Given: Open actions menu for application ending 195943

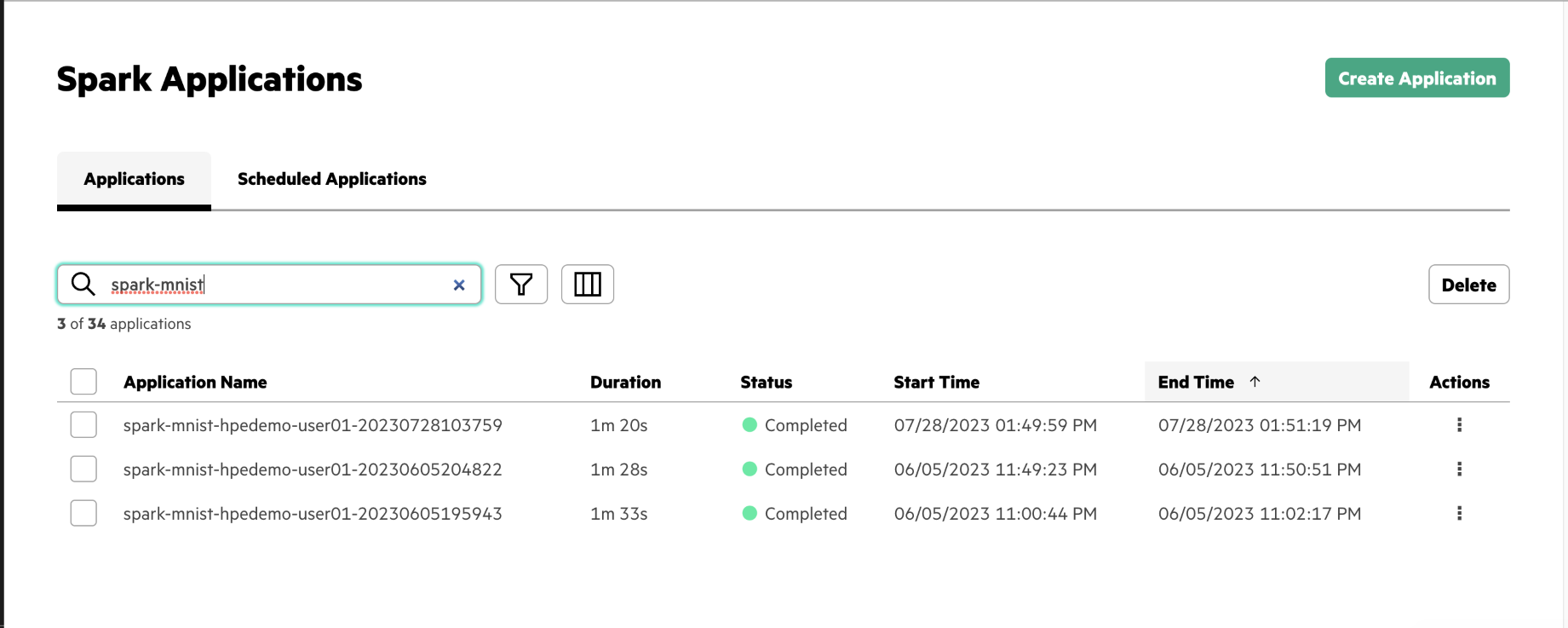Looking at the screenshot, I should pyautogui.click(x=1459, y=513).
